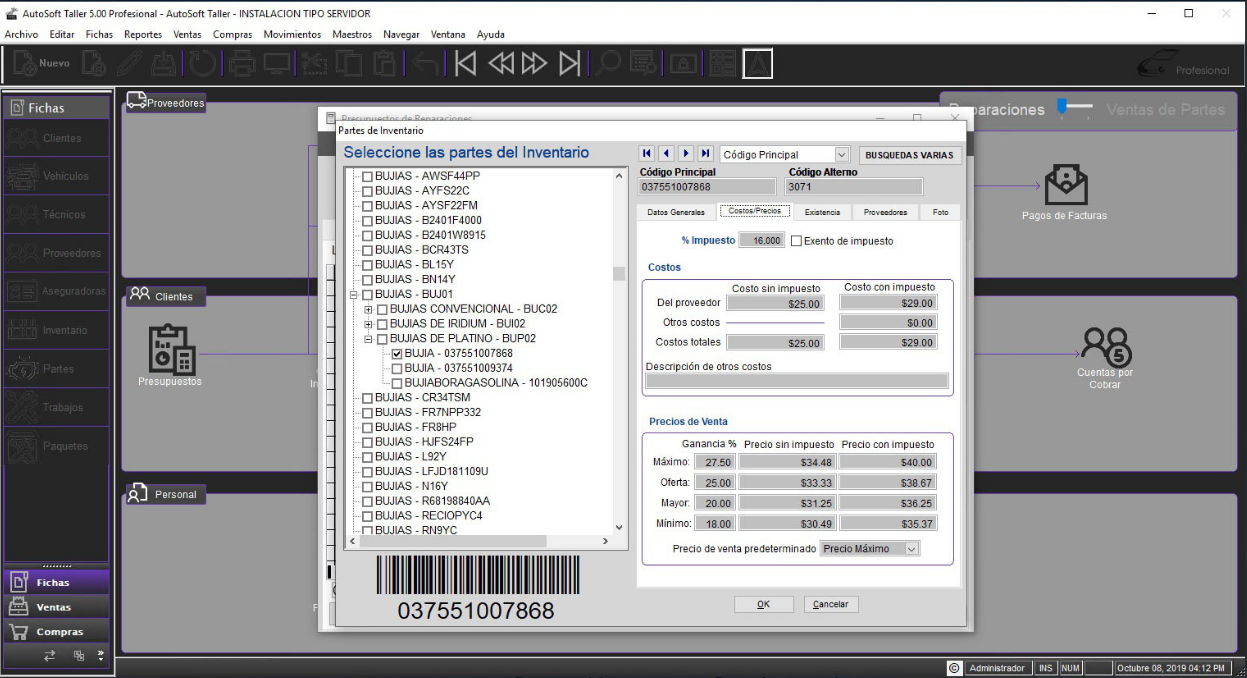The height and width of the screenshot is (678, 1247).
Task: Uncheck BUJIA - 037551007868 checkbox
Action: [397, 354]
